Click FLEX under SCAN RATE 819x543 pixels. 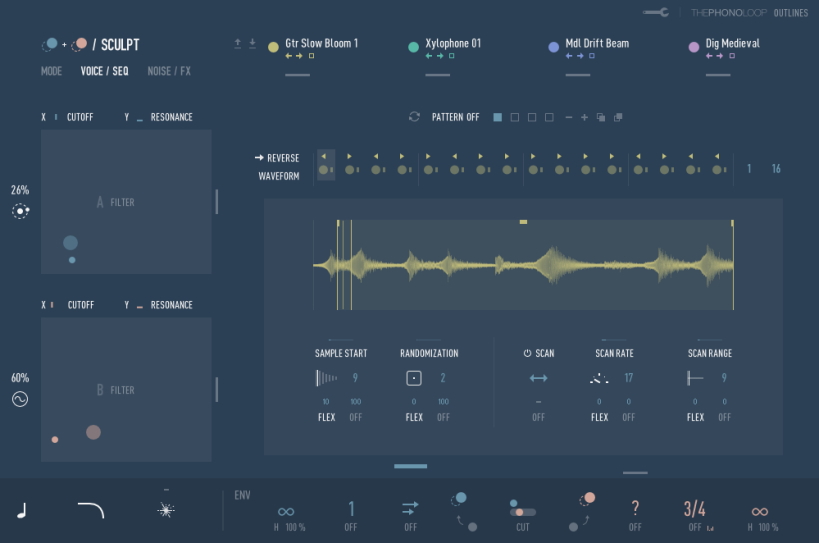pyautogui.click(x=599, y=417)
